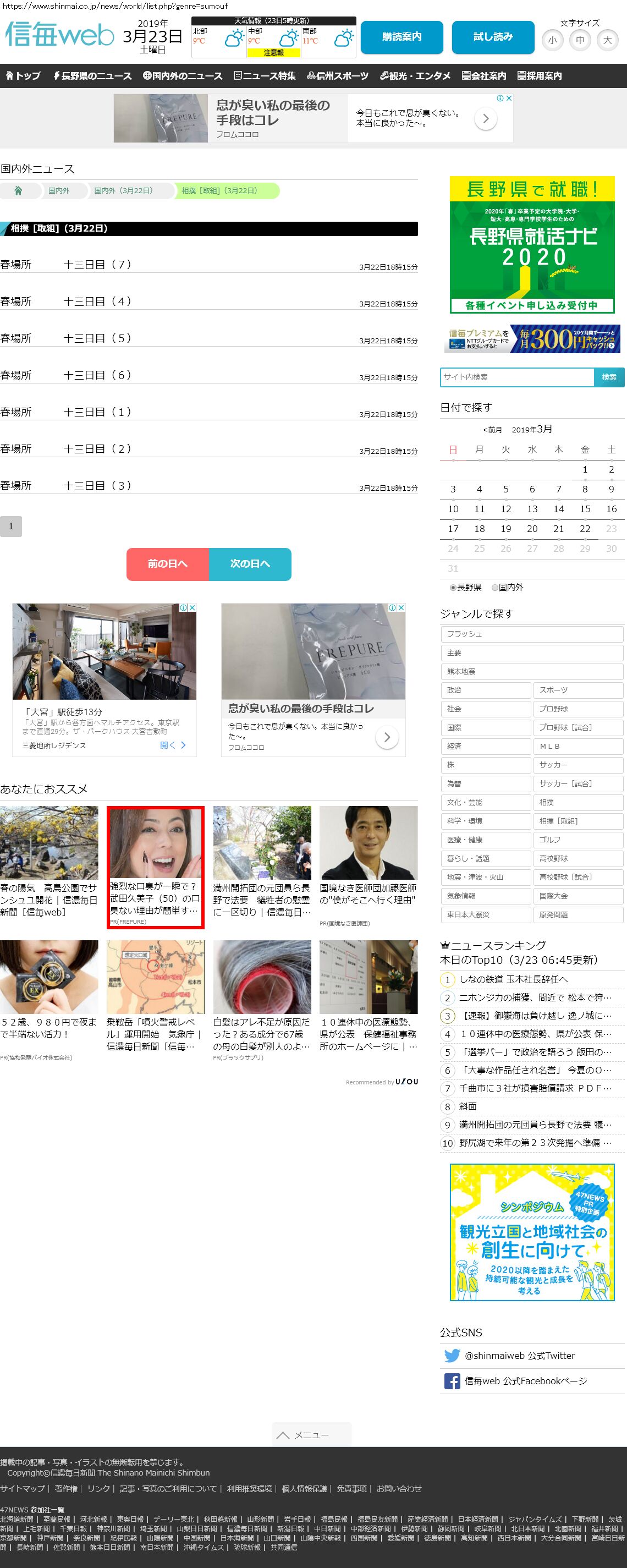Open the 信毎プレミアム 300円 banner
The height and width of the screenshot is (1568, 627).
click(532, 338)
